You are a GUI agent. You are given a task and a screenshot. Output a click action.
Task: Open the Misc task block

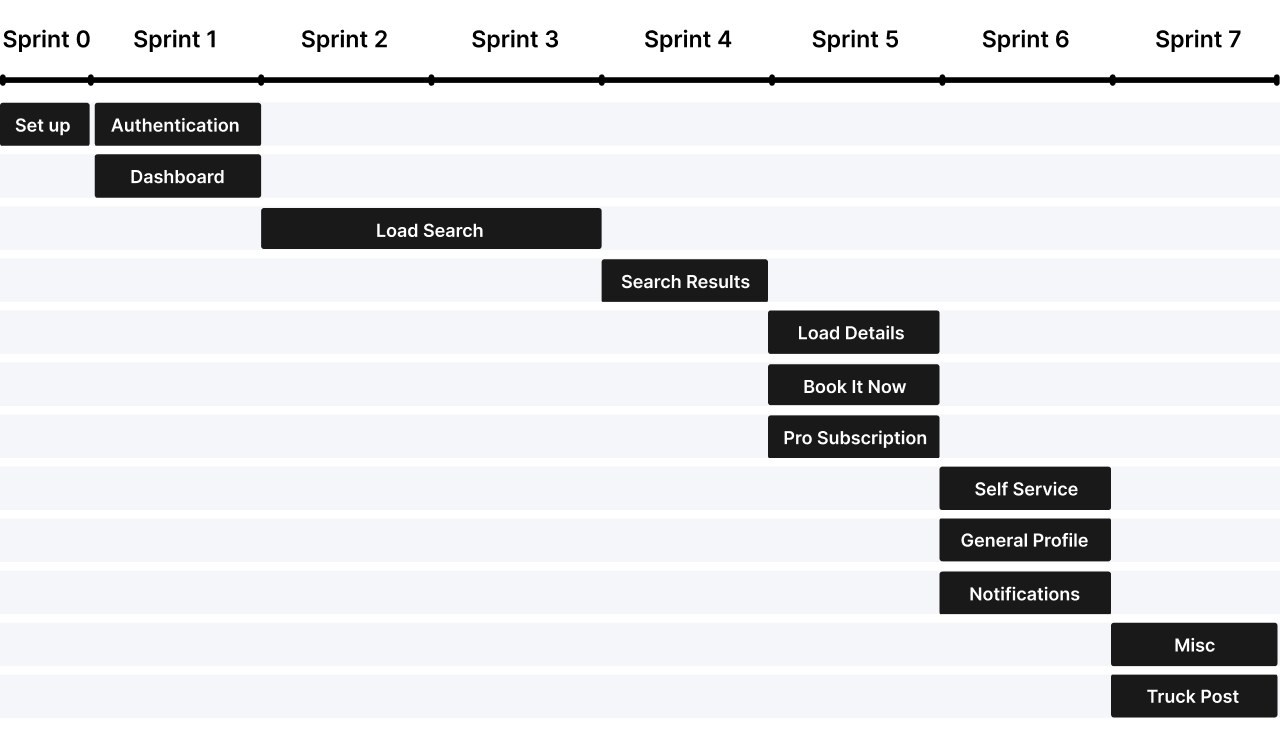pos(1193,645)
